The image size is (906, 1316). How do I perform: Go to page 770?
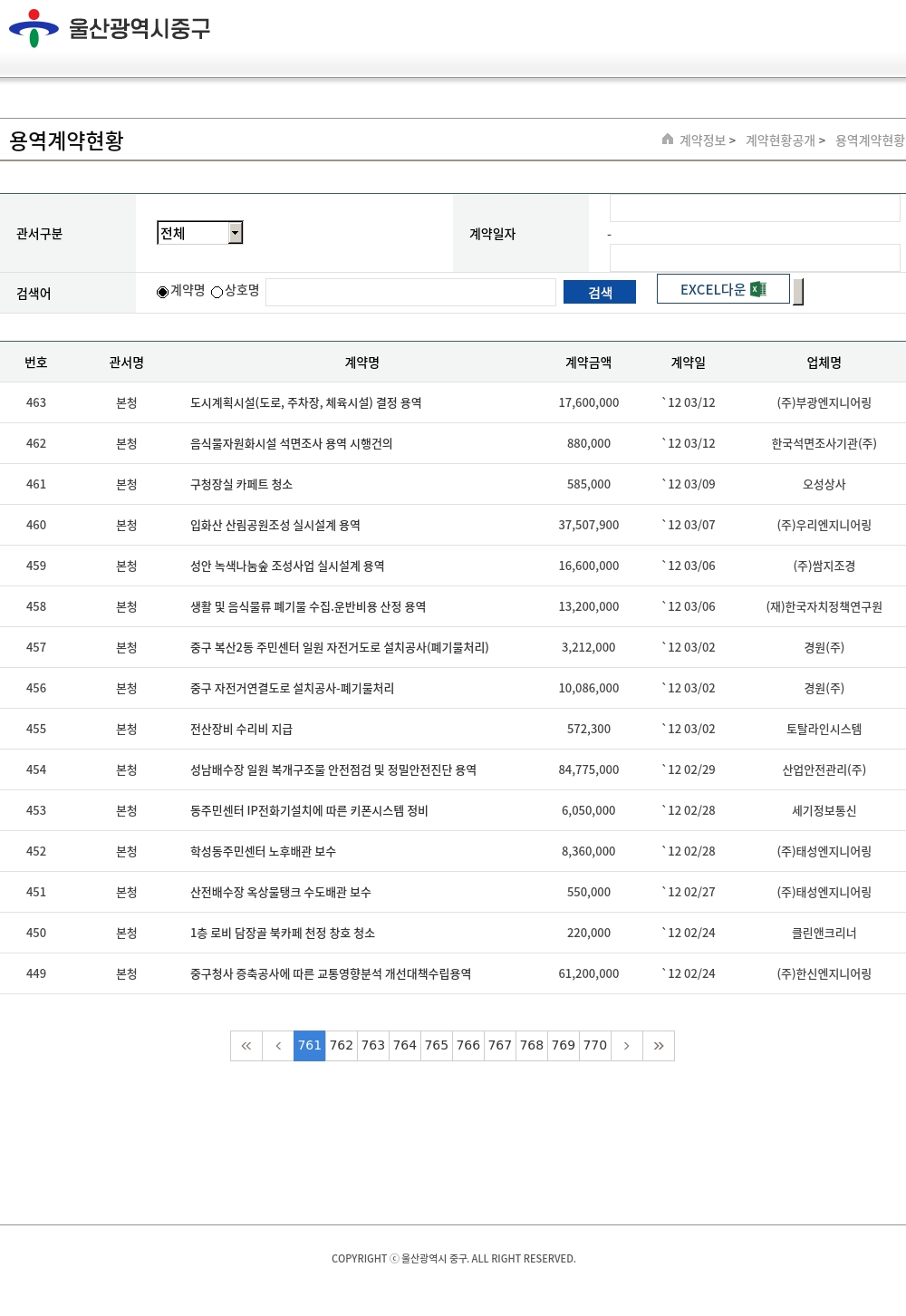point(595,1046)
